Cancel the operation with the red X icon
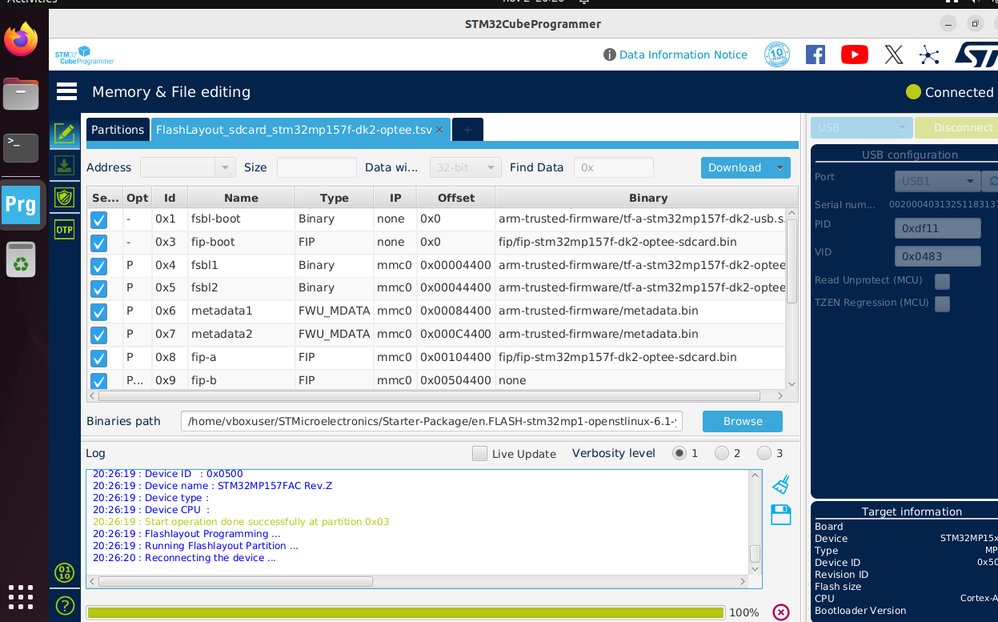998x622 pixels. coord(781,612)
